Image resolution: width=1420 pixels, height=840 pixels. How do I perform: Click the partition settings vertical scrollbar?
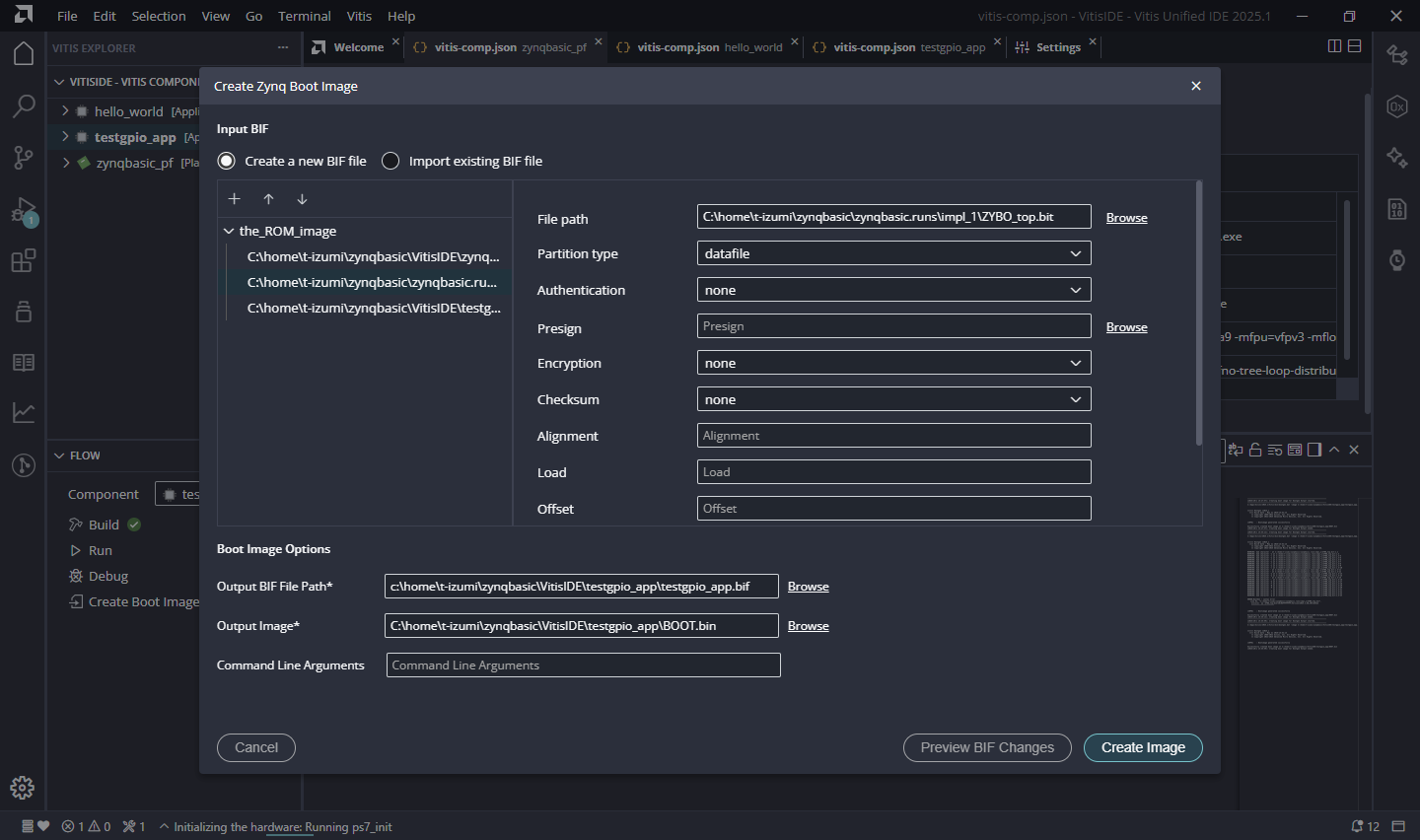(x=1198, y=312)
